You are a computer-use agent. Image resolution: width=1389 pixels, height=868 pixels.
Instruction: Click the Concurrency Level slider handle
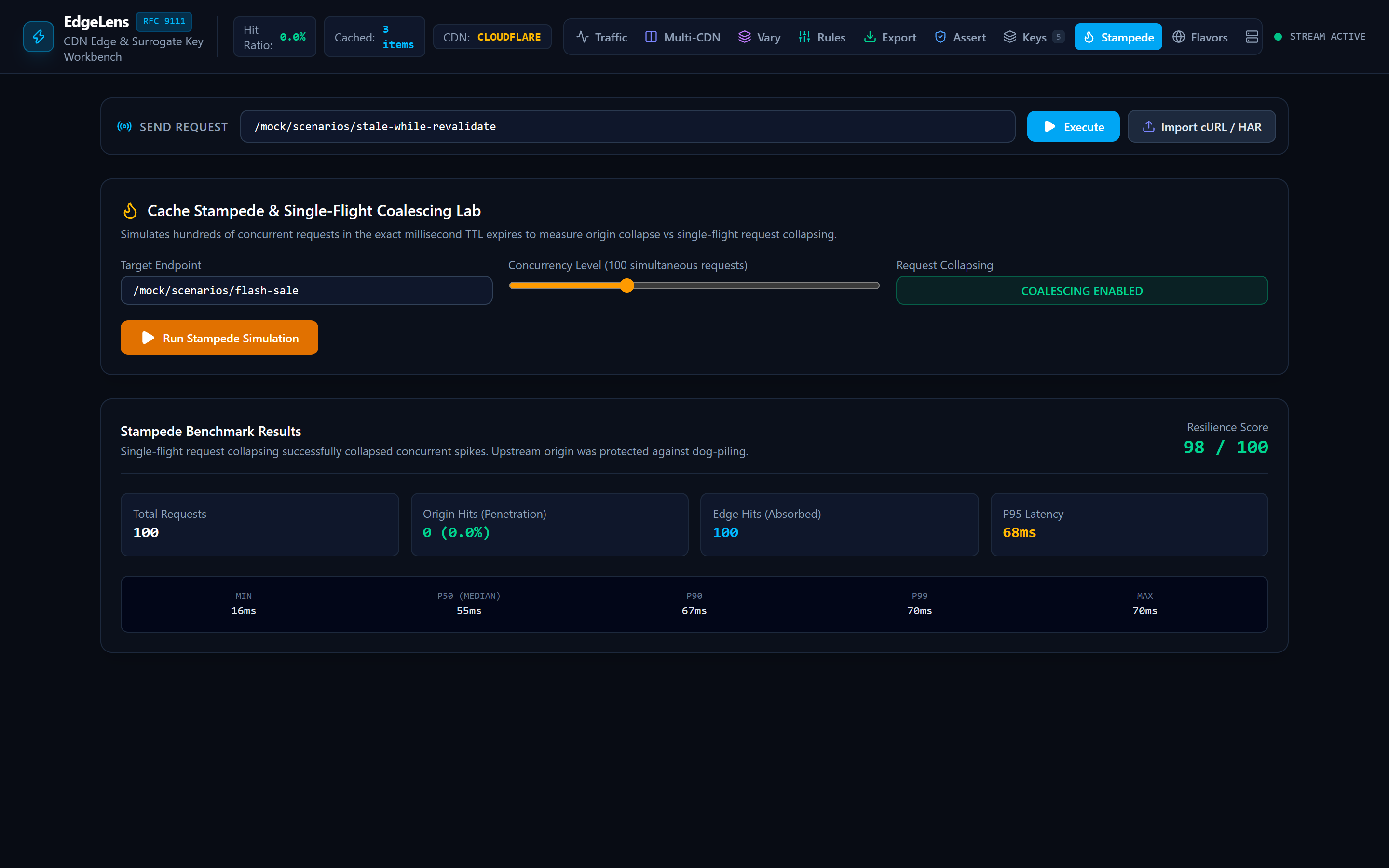pos(627,285)
